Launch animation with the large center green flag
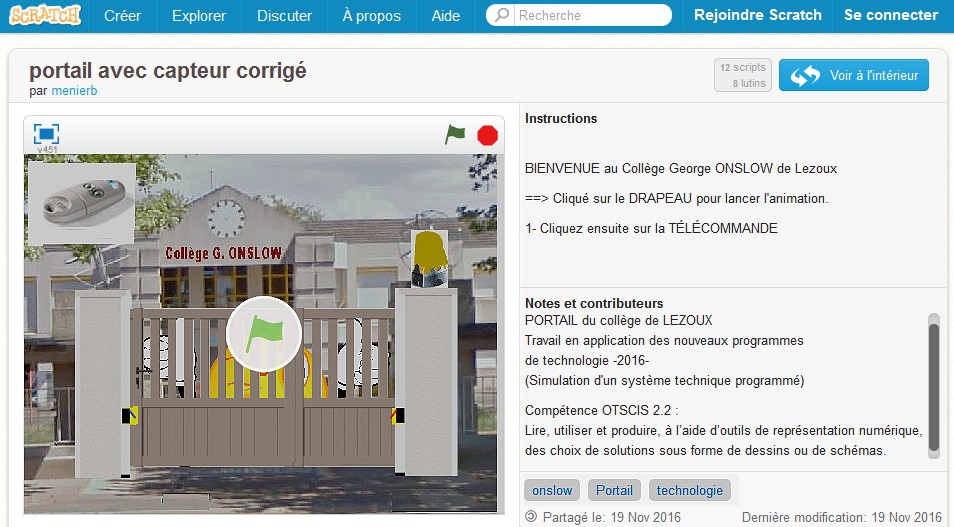Viewport: 954px width, 527px height. click(x=263, y=334)
